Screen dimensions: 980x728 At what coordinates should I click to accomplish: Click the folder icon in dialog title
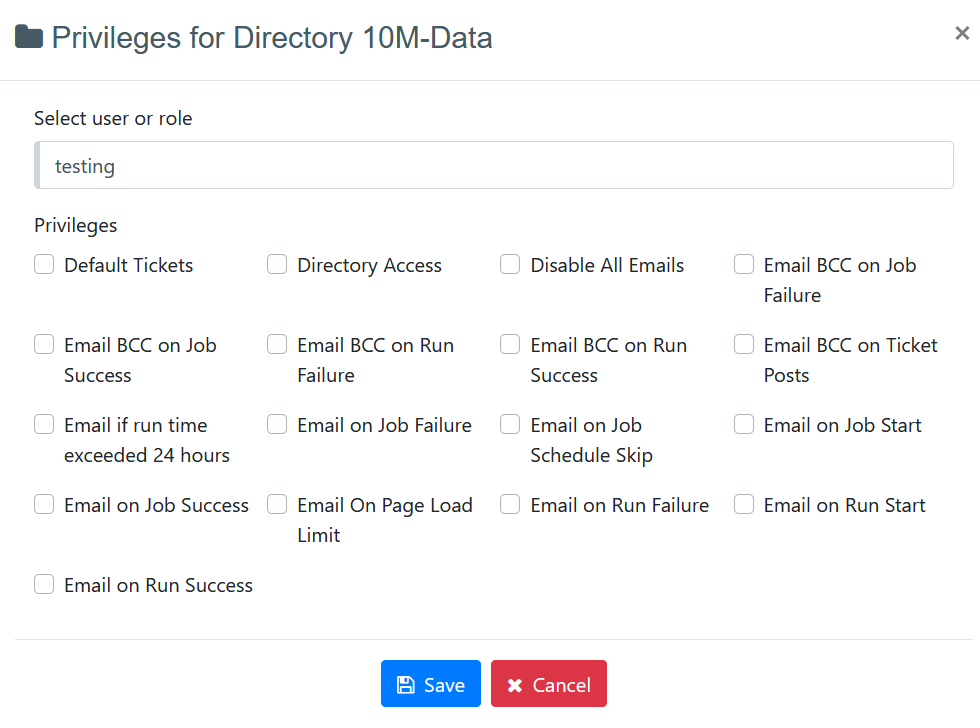29,38
